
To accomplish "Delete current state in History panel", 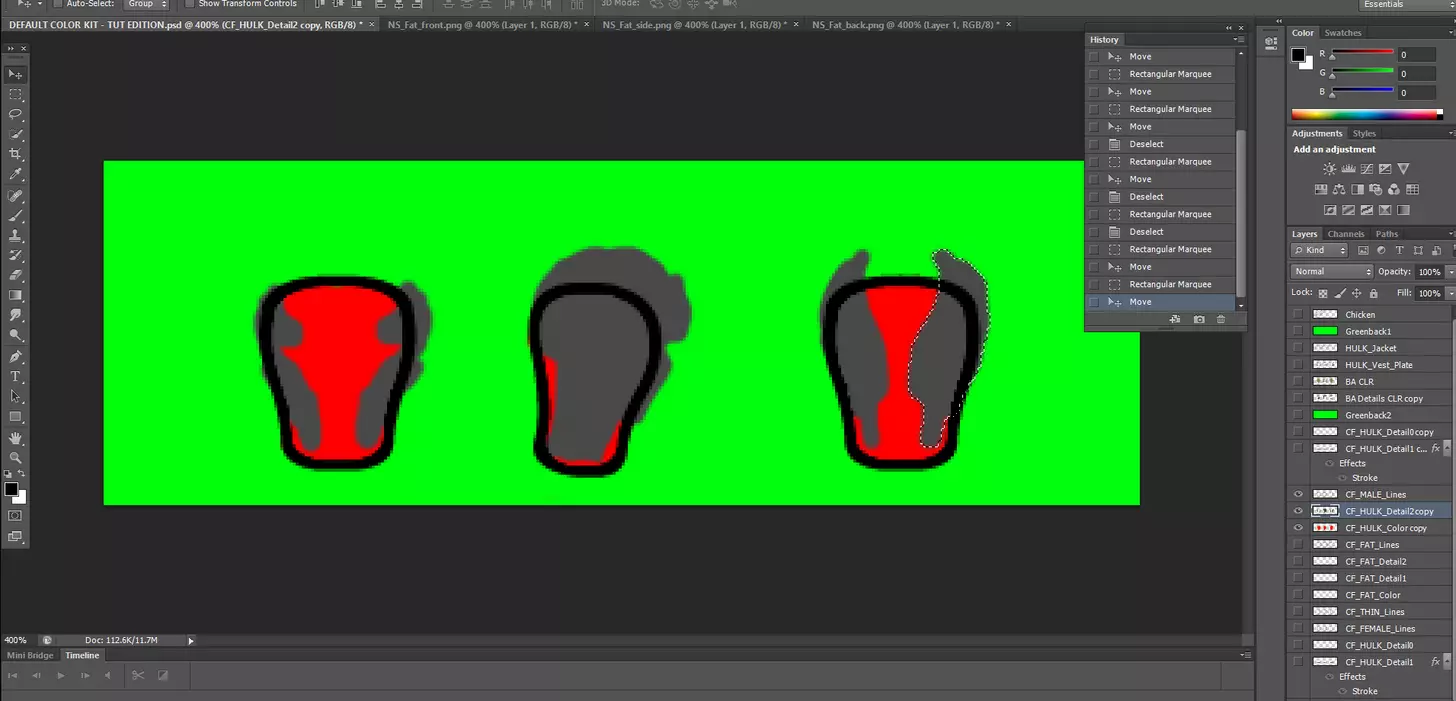I will point(1221,319).
